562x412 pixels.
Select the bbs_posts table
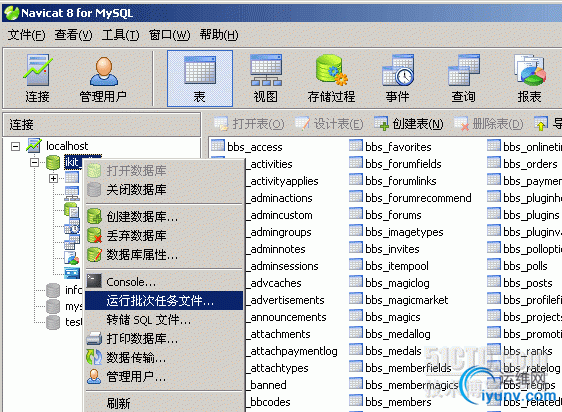click(x=520, y=283)
